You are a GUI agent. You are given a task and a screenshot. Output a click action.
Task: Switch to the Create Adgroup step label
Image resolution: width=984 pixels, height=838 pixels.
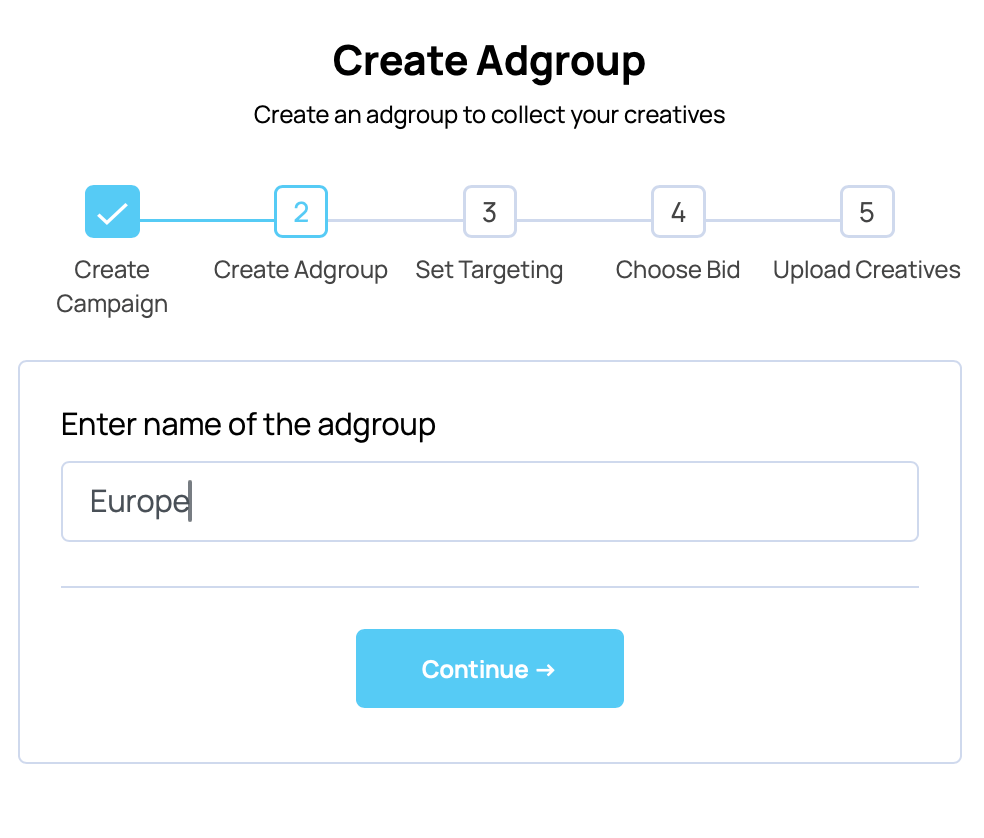click(301, 269)
